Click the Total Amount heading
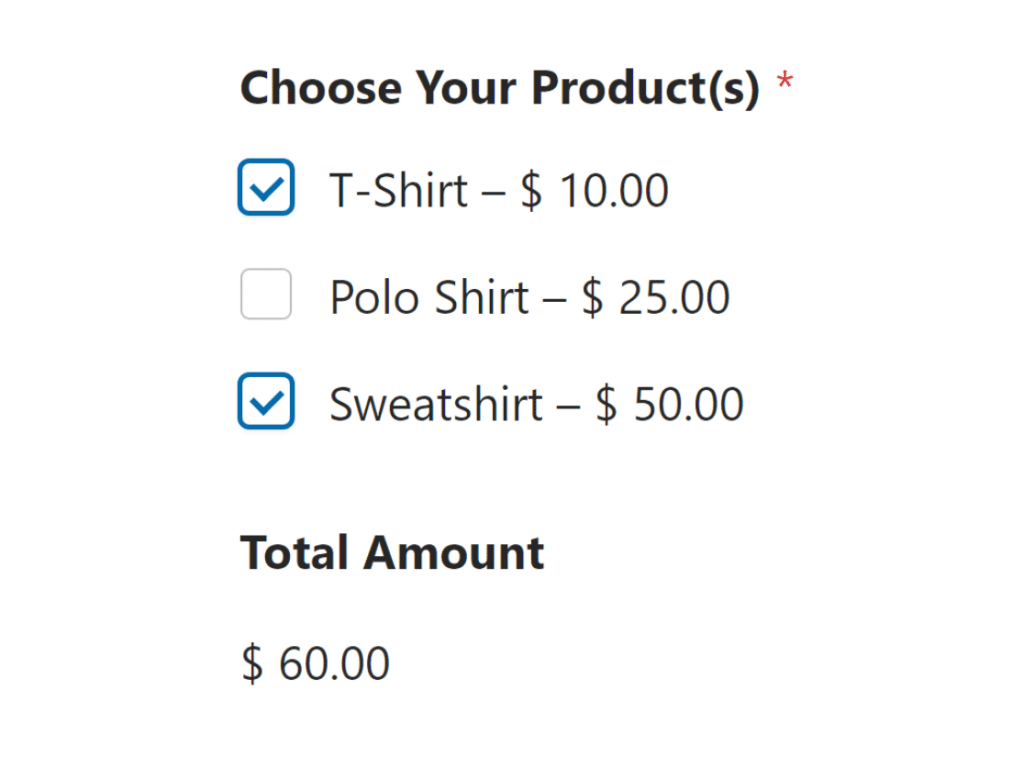The height and width of the screenshot is (768, 1024). point(391,552)
